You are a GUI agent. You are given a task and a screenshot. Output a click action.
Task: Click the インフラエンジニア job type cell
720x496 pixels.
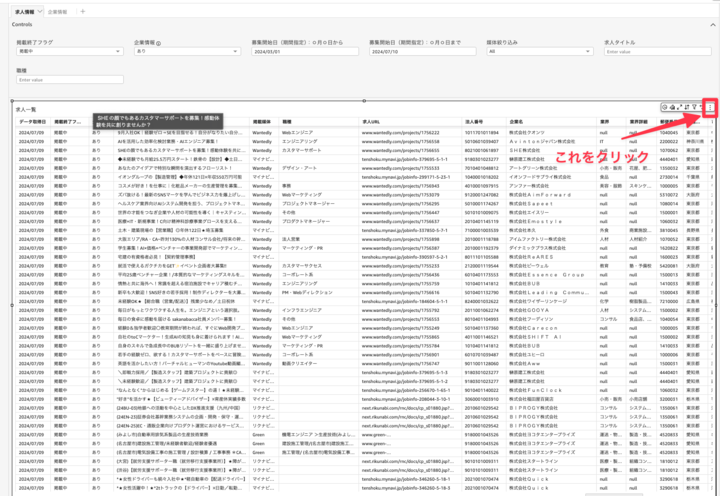tap(302, 310)
